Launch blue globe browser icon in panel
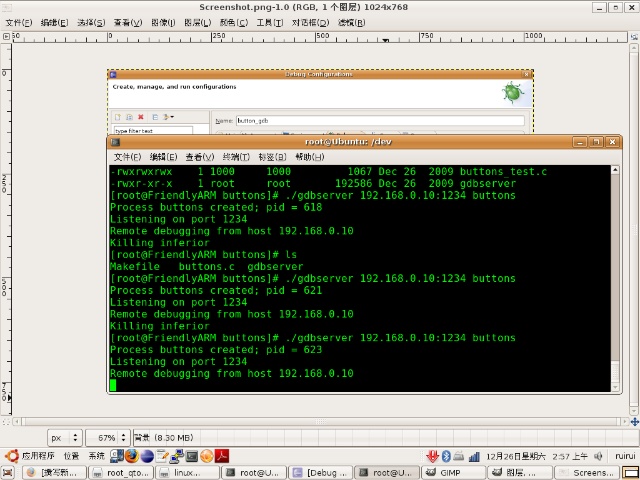 point(147,456)
